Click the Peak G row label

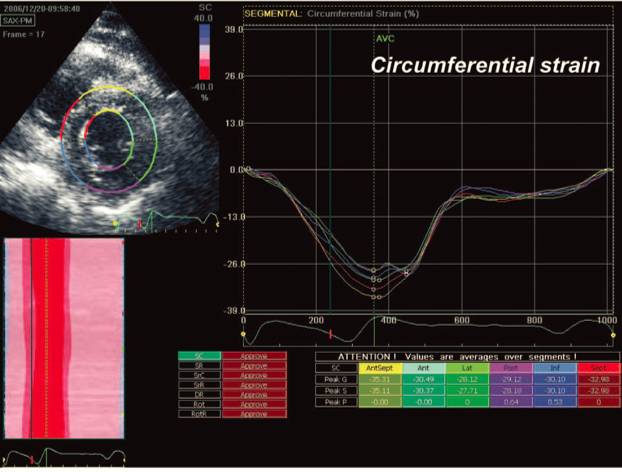pos(334,380)
